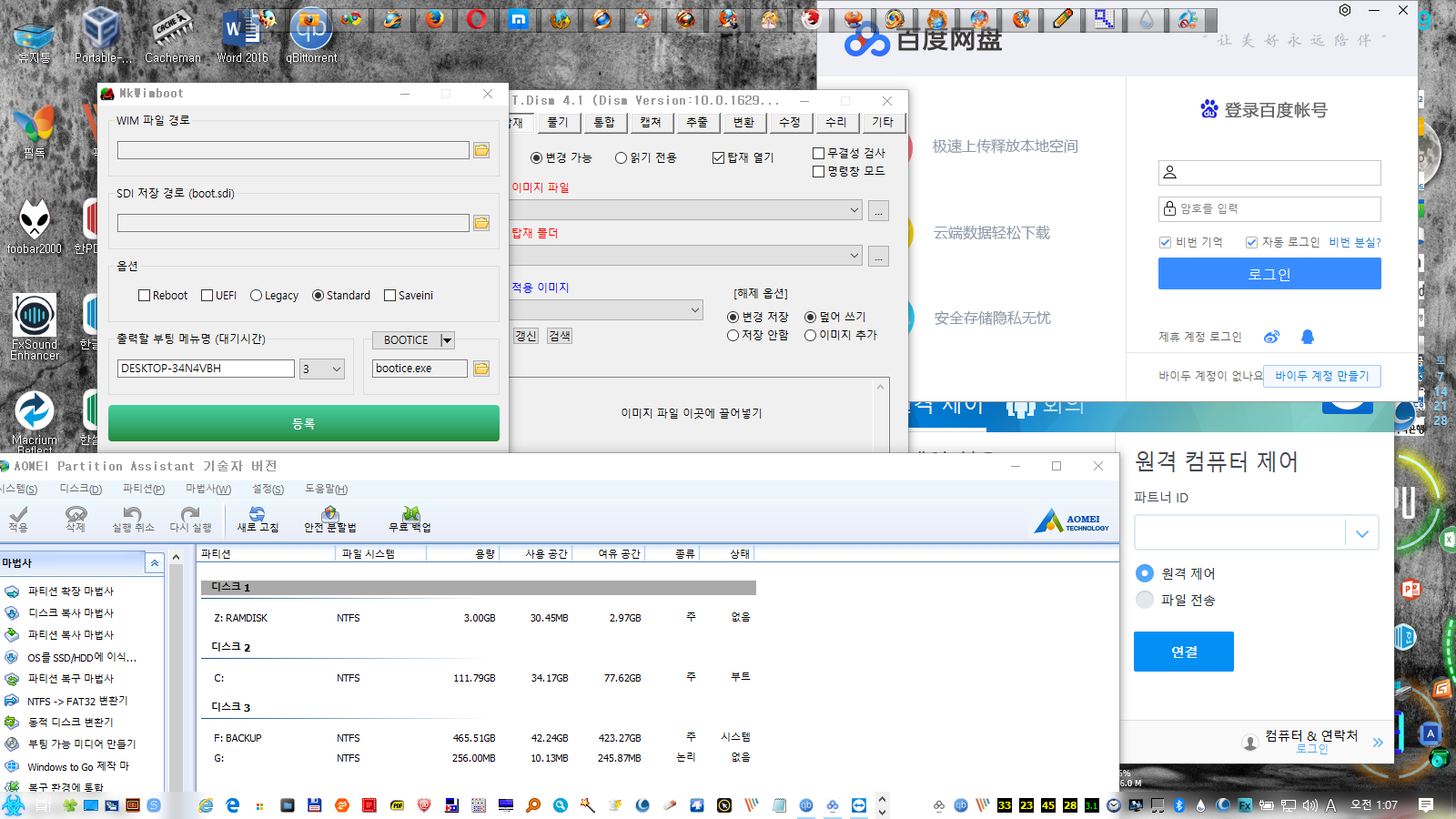
Task: Open the Word 2016 desktop shortcut
Action: [x=242, y=36]
